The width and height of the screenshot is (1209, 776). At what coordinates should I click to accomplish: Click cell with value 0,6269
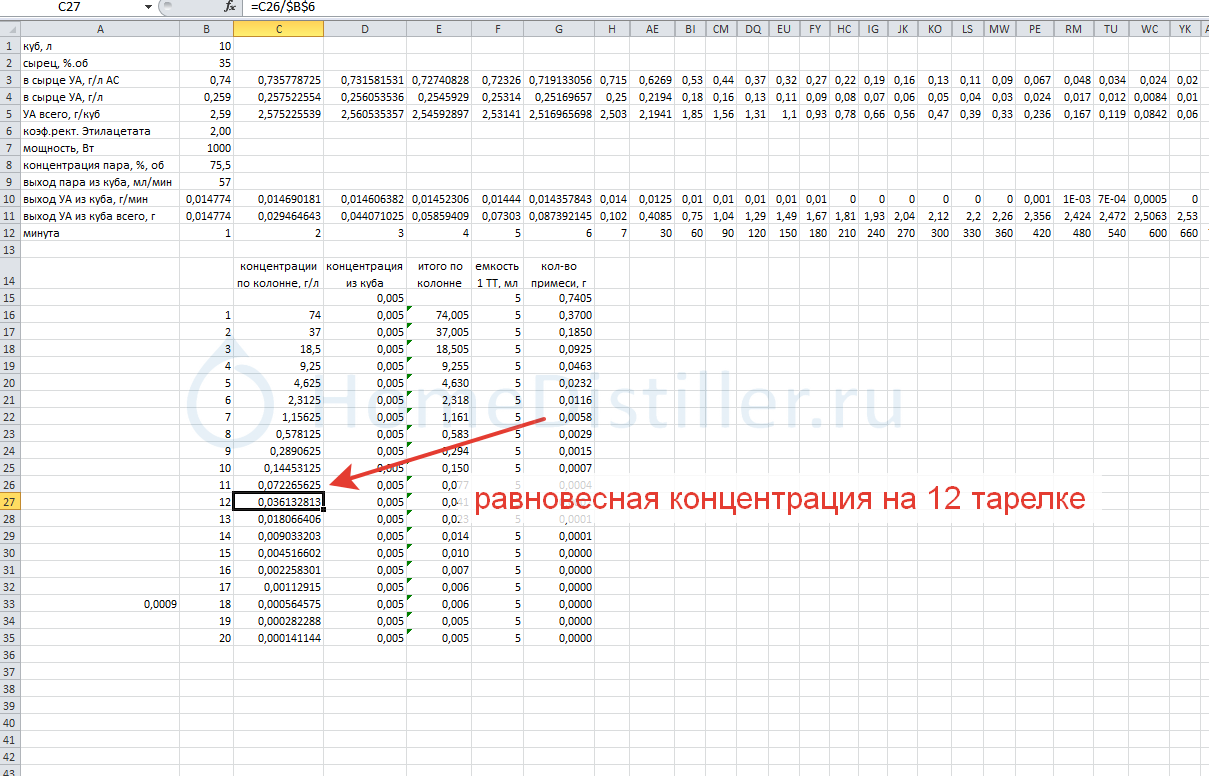(x=653, y=80)
